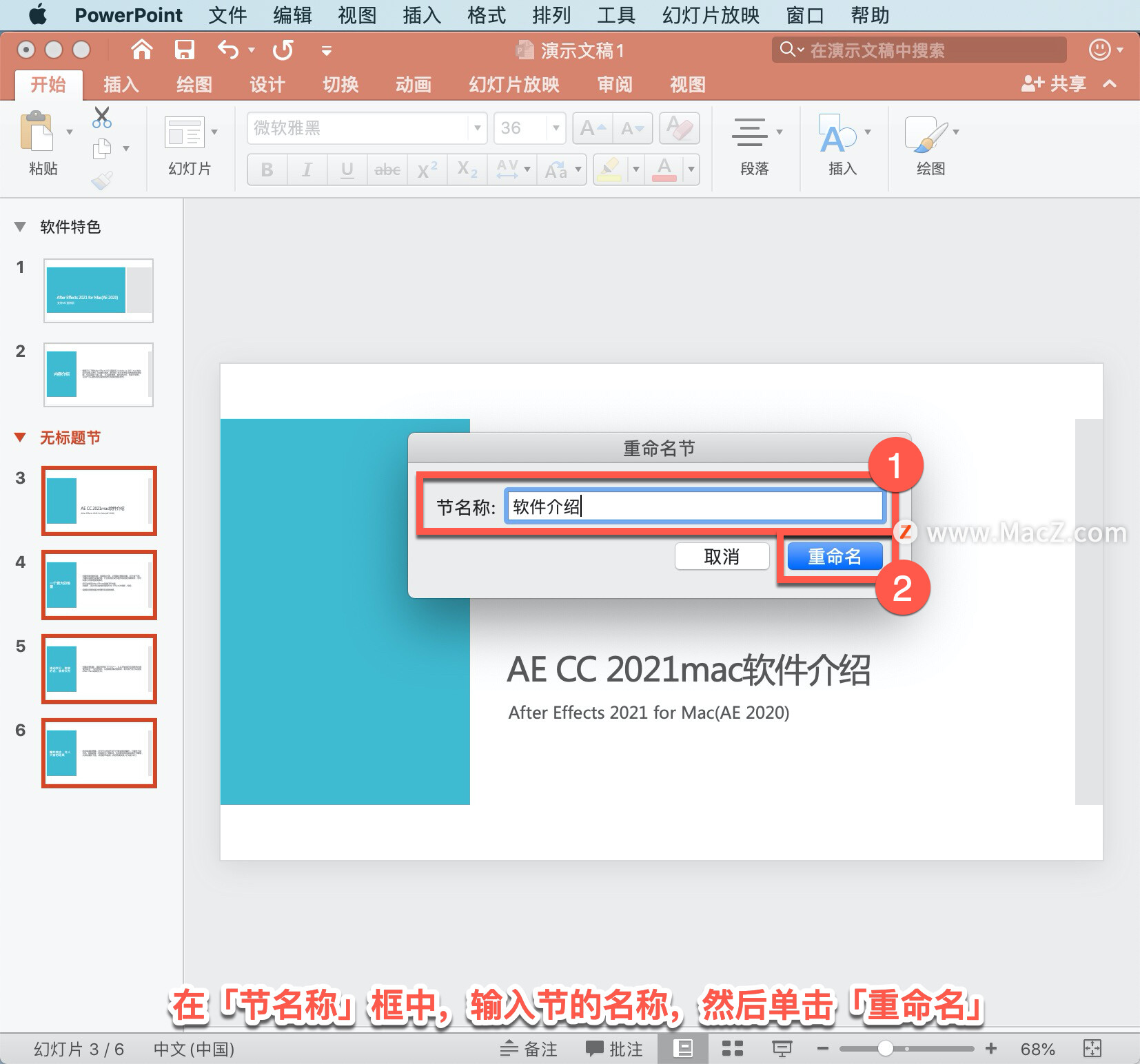Click the 取消 button in dialog

pyautogui.click(x=722, y=557)
